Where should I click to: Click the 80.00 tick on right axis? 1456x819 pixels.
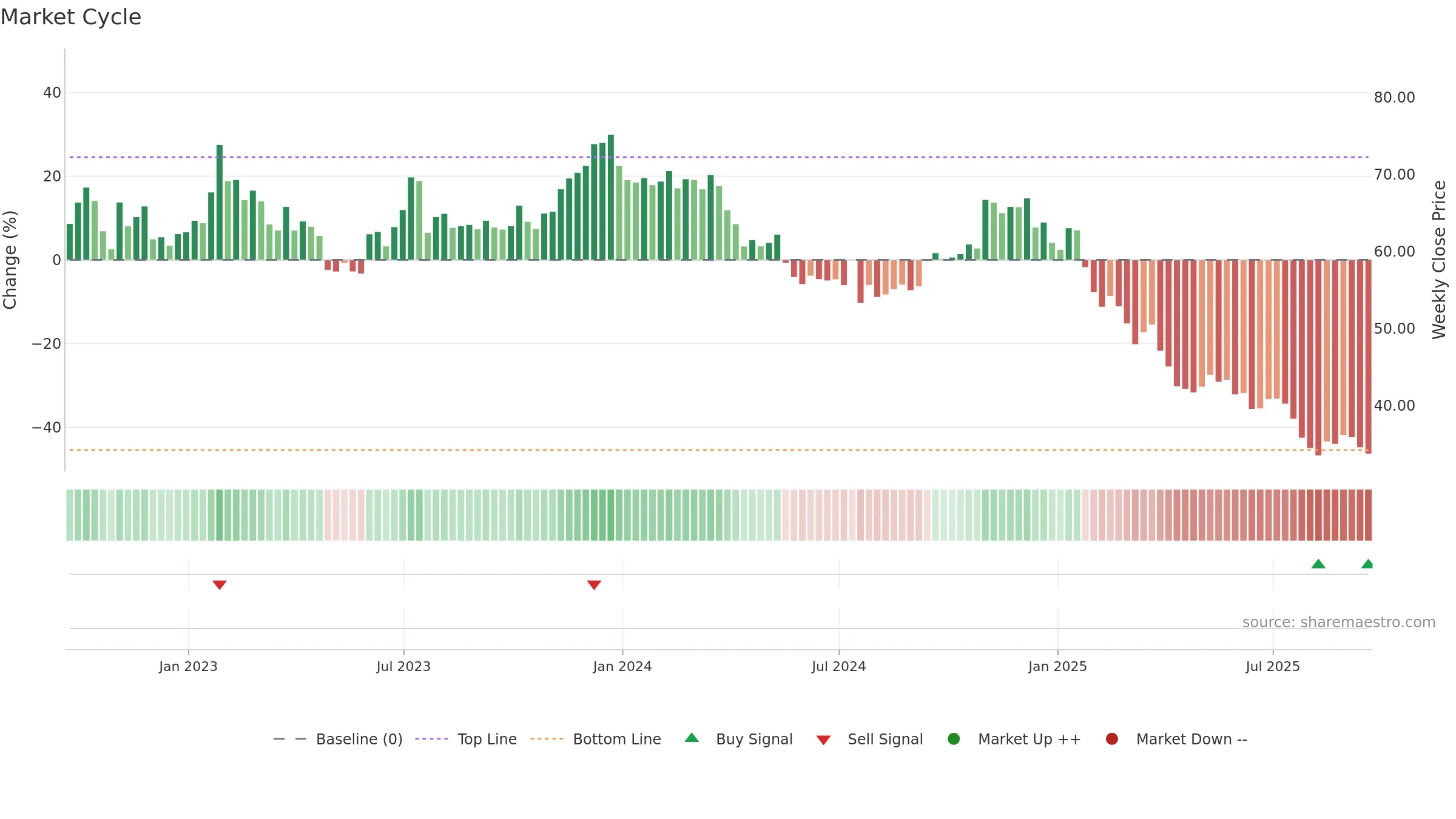tap(1394, 98)
